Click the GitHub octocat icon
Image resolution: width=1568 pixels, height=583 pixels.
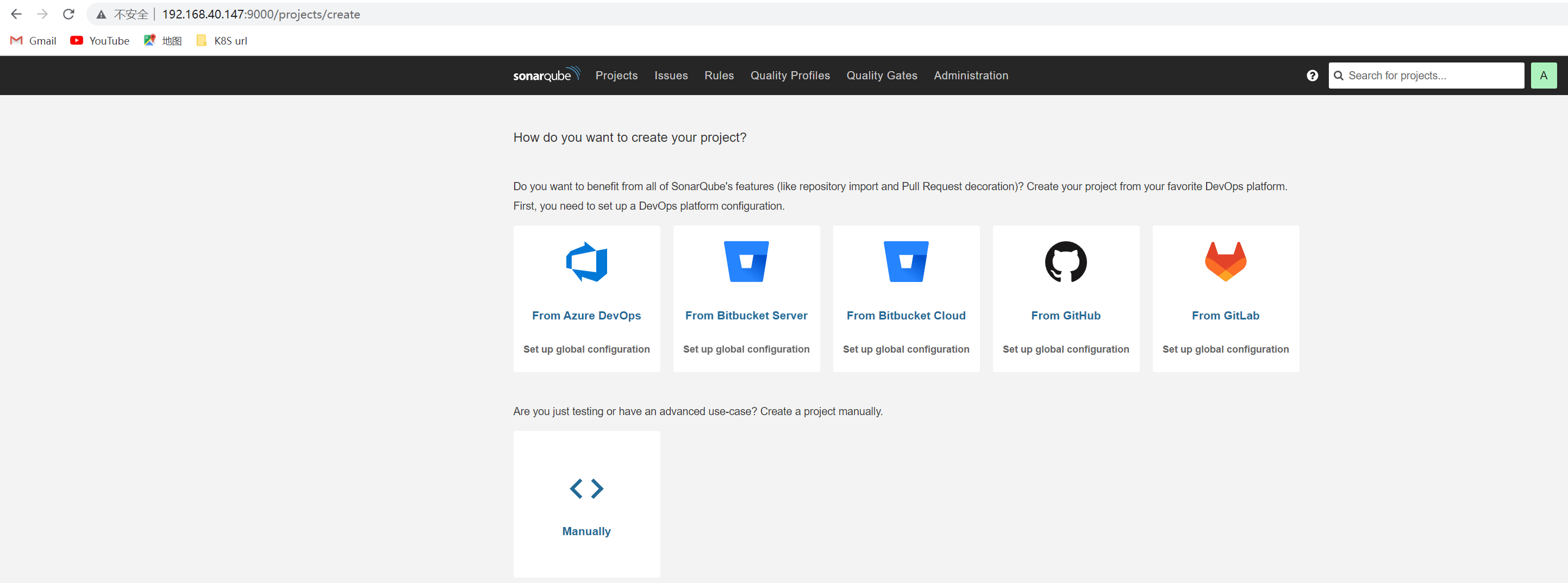pyautogui.click(x=1065, y=262)
